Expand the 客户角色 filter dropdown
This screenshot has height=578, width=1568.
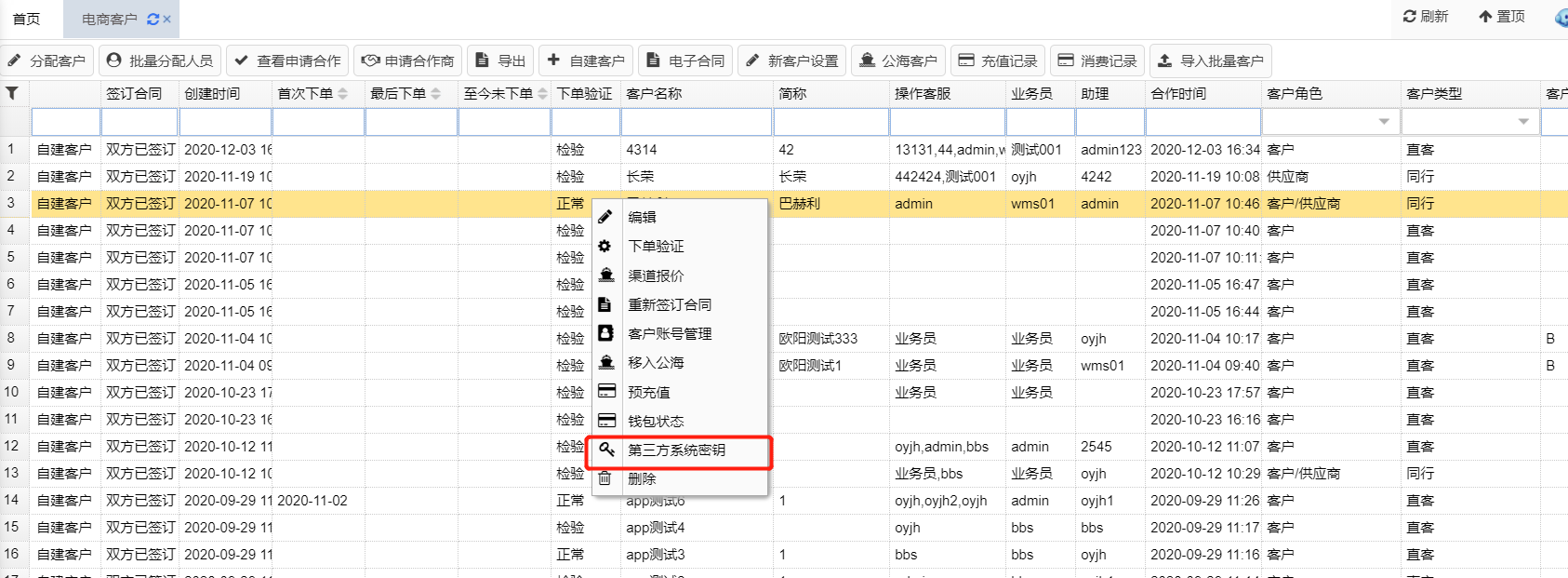(1384, 122)
